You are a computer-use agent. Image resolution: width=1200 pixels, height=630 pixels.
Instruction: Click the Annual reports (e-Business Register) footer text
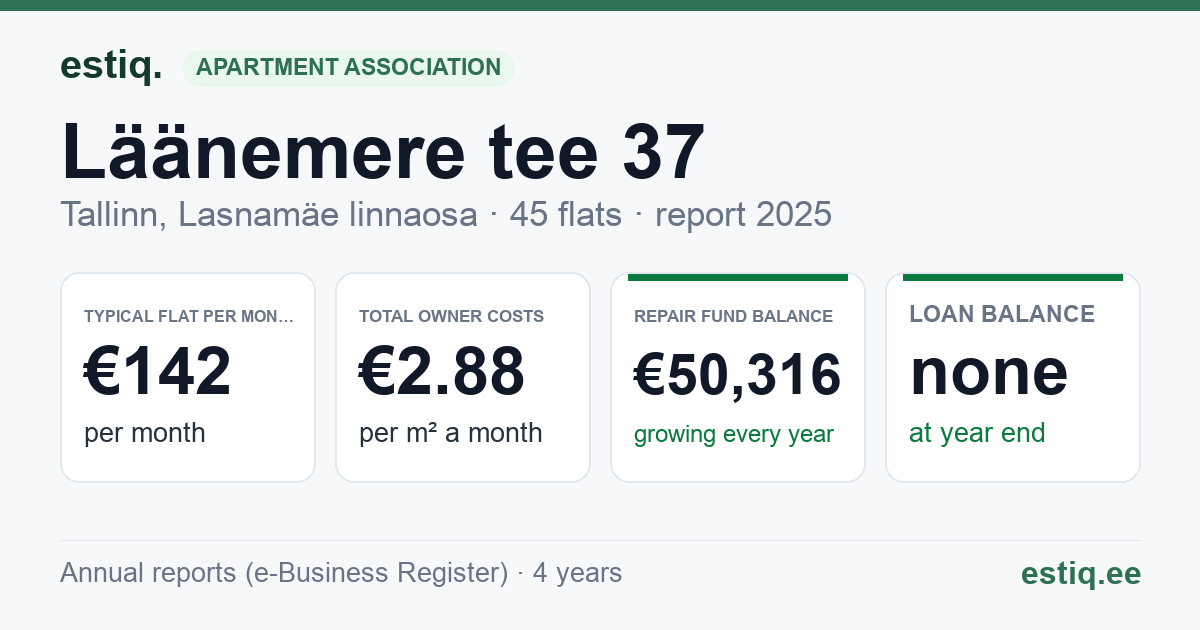(284, 573)
